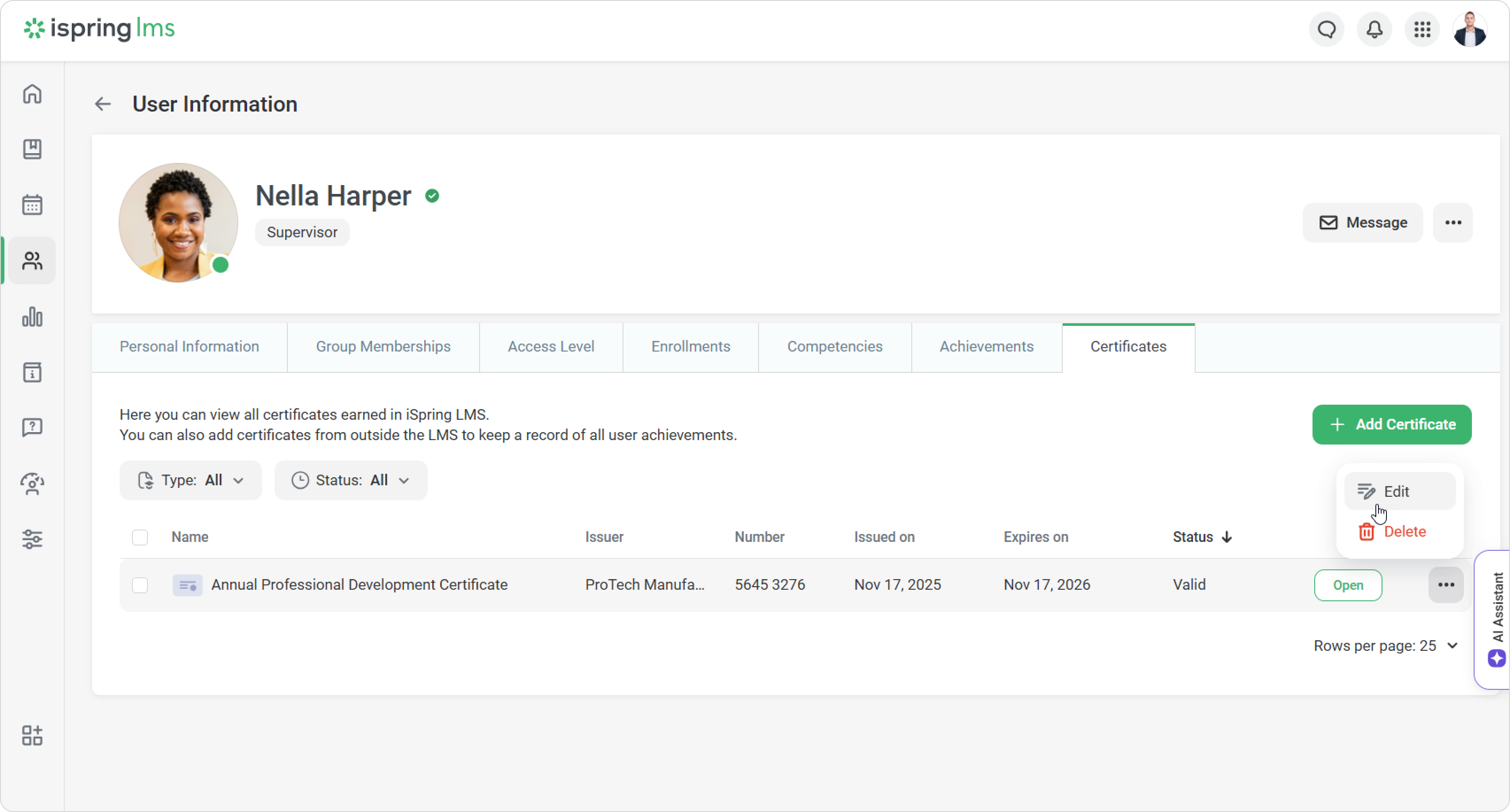Open the add-widgets icon at sidebar bottom
The height and width of the screenshot is (812, 1510).
pos(32,735)
